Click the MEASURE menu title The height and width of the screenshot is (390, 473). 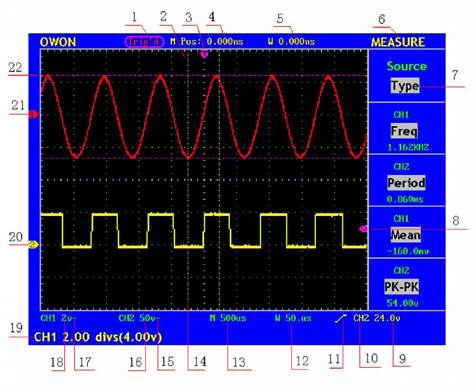(x=398, y=42)
